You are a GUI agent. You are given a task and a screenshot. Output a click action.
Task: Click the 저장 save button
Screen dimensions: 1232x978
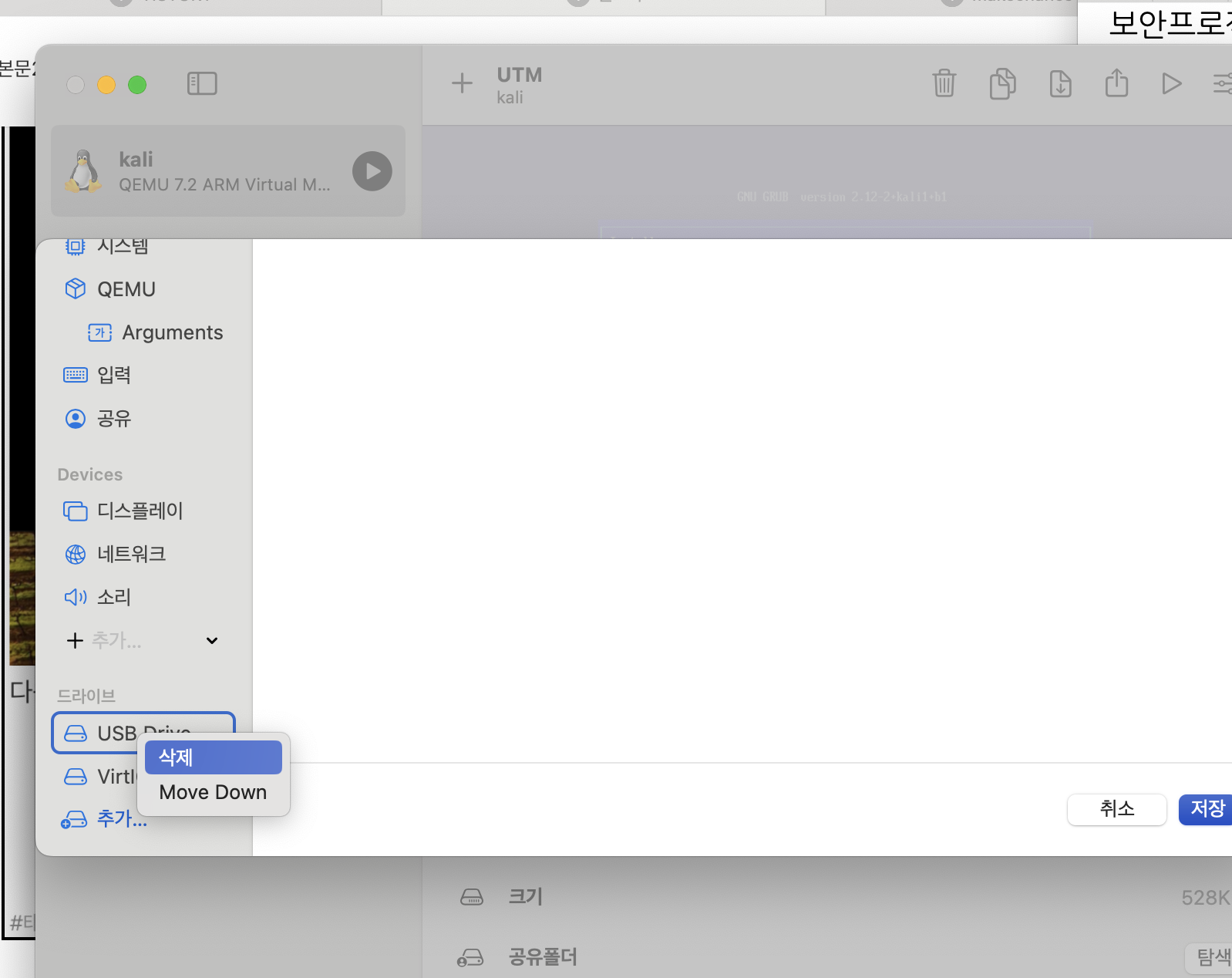coord(1207,809)
